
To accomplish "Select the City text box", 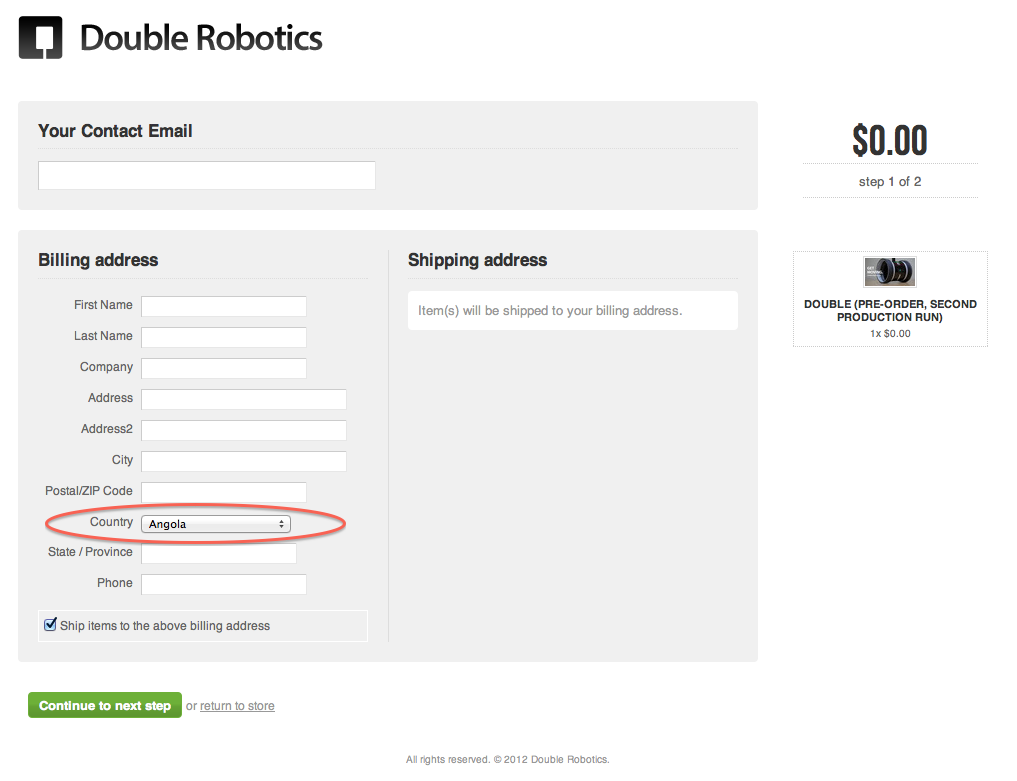I will [x=244, y=461].
